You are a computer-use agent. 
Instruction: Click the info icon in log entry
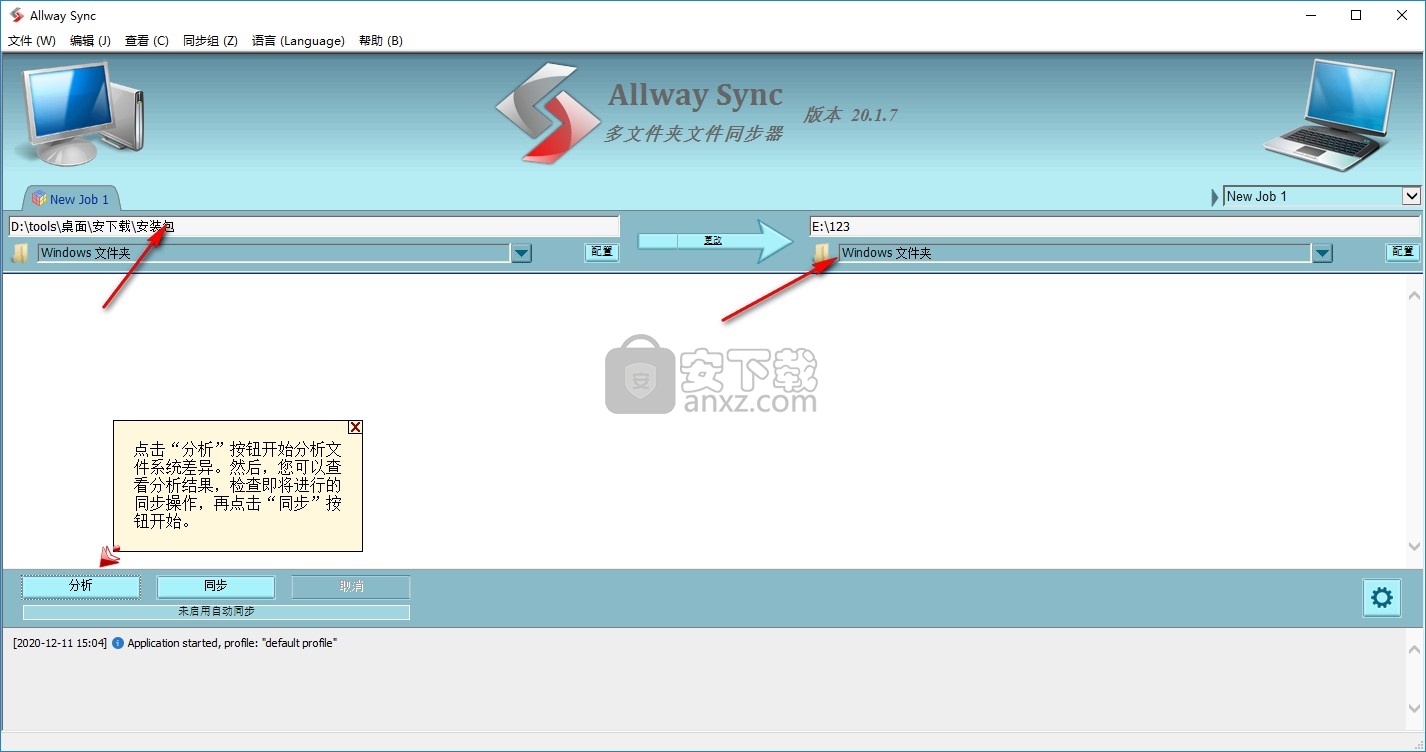pyautogui.click(x=118, y=643)
